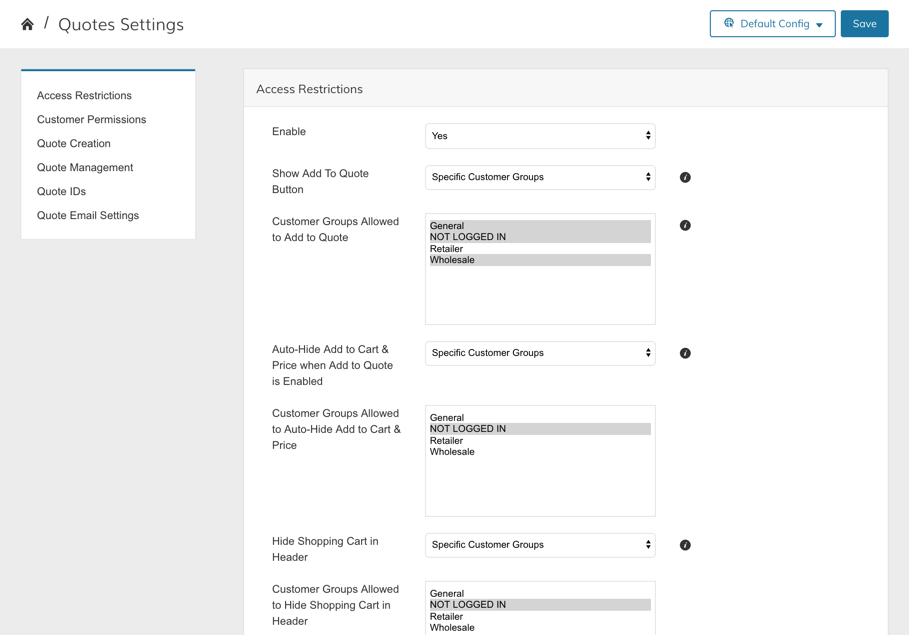Open Show Add To Quote Button dropdown
This screenshot has height=635, width=909.
pos(540,177)
